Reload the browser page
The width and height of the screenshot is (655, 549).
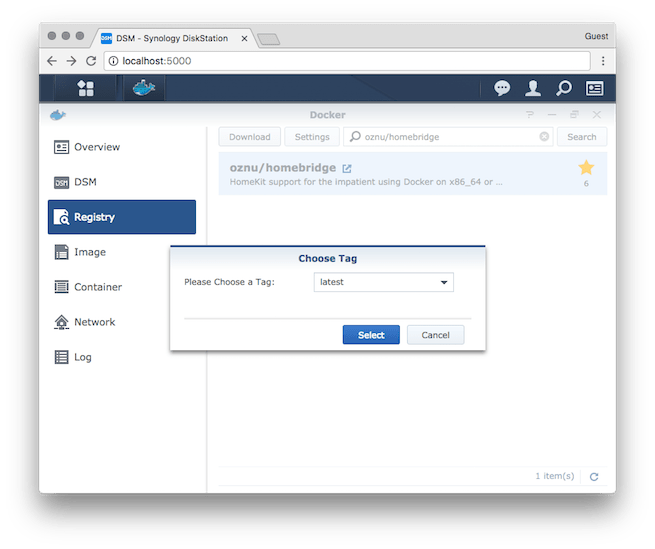tap(91, 61)
